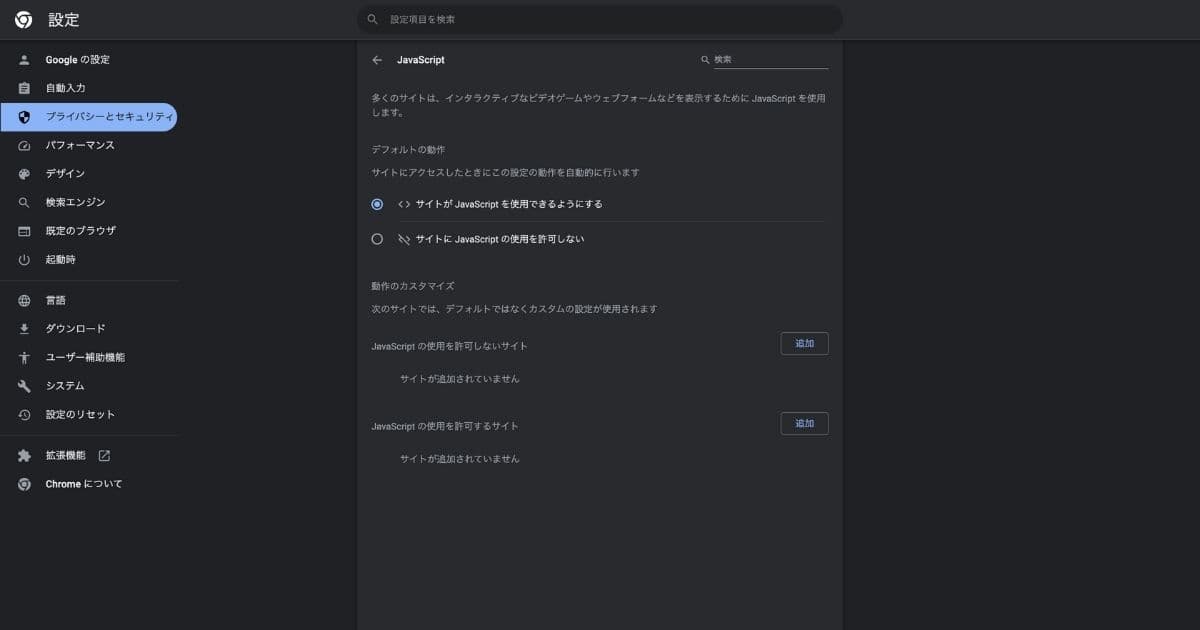Open 言語 settings section
Viewport: 1200px width, 630px height.
89,300
